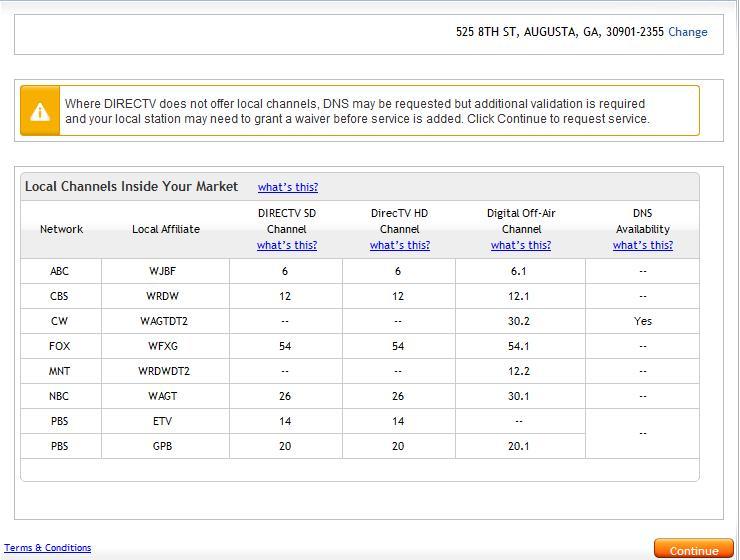This screenshot has width=740, height=560.
Task: Click off-air channel value 30.1
Action: click(x=519, y=396)
